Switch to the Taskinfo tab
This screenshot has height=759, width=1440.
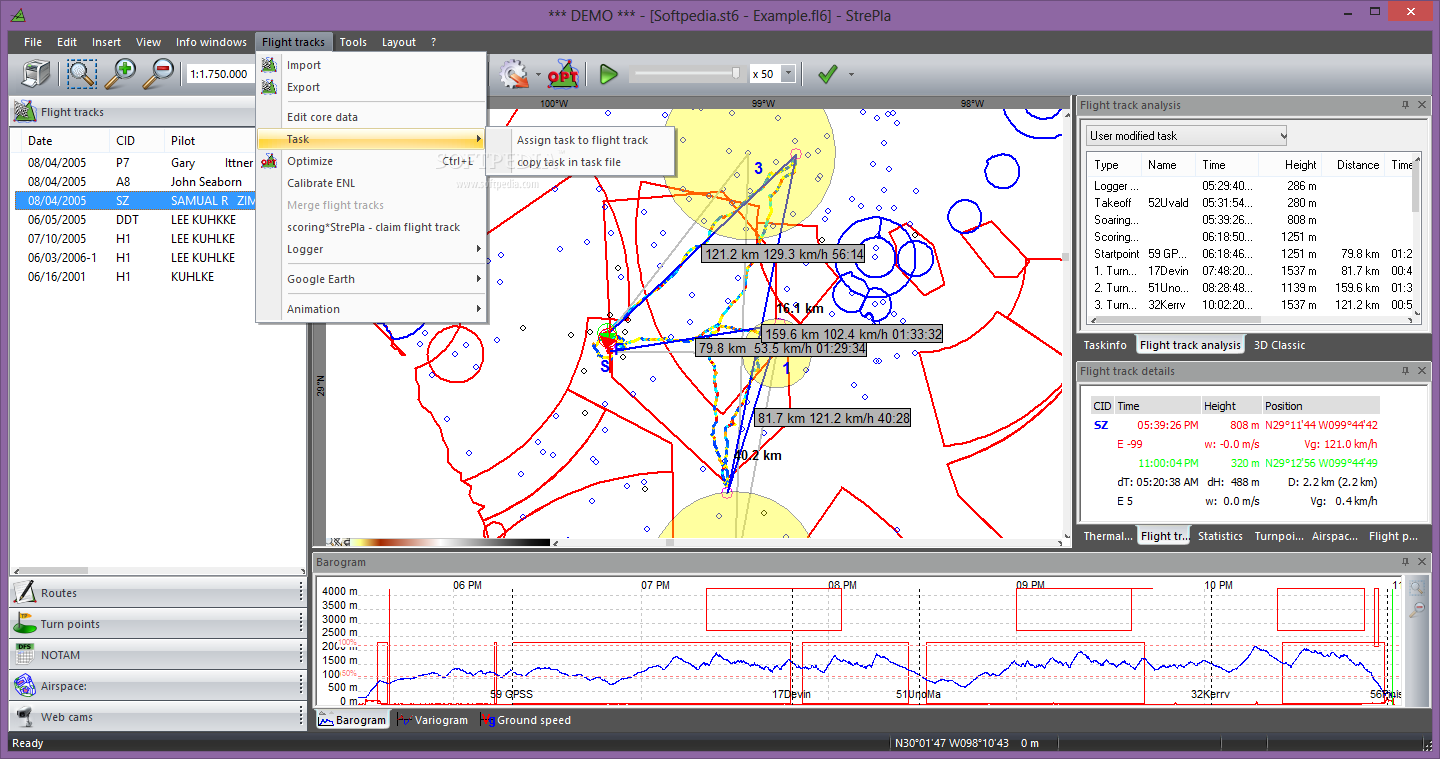[1105, 345]
